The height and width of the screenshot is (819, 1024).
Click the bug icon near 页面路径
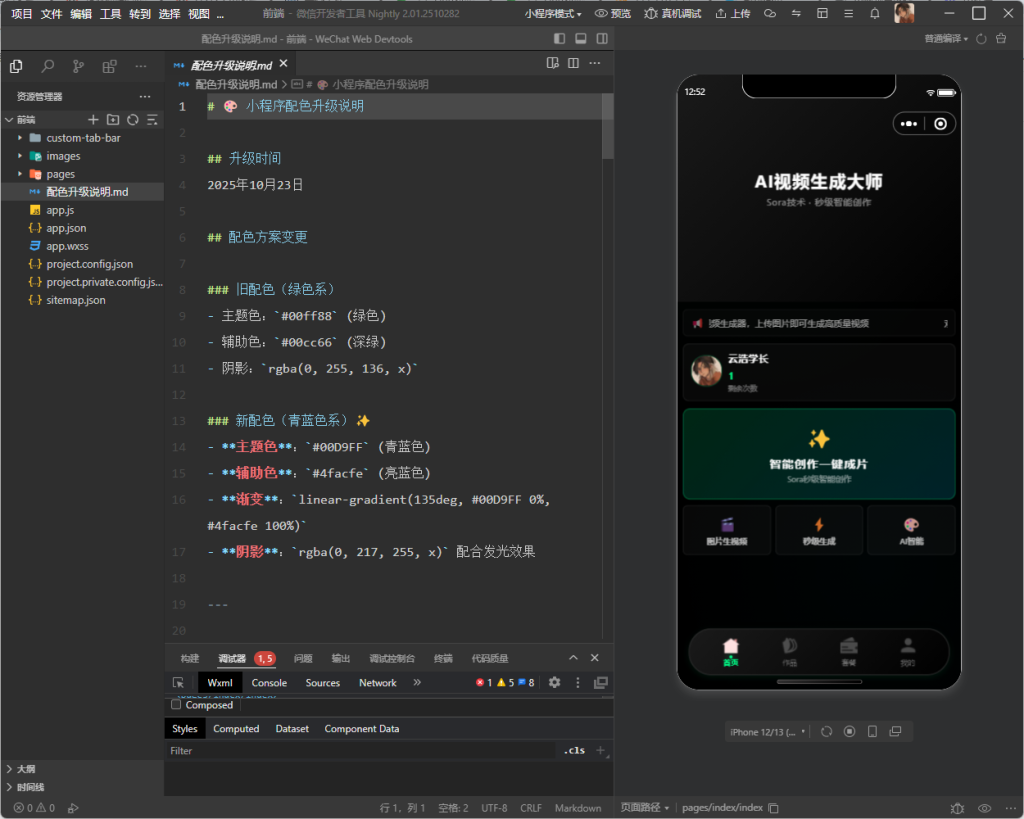point(956,807)
